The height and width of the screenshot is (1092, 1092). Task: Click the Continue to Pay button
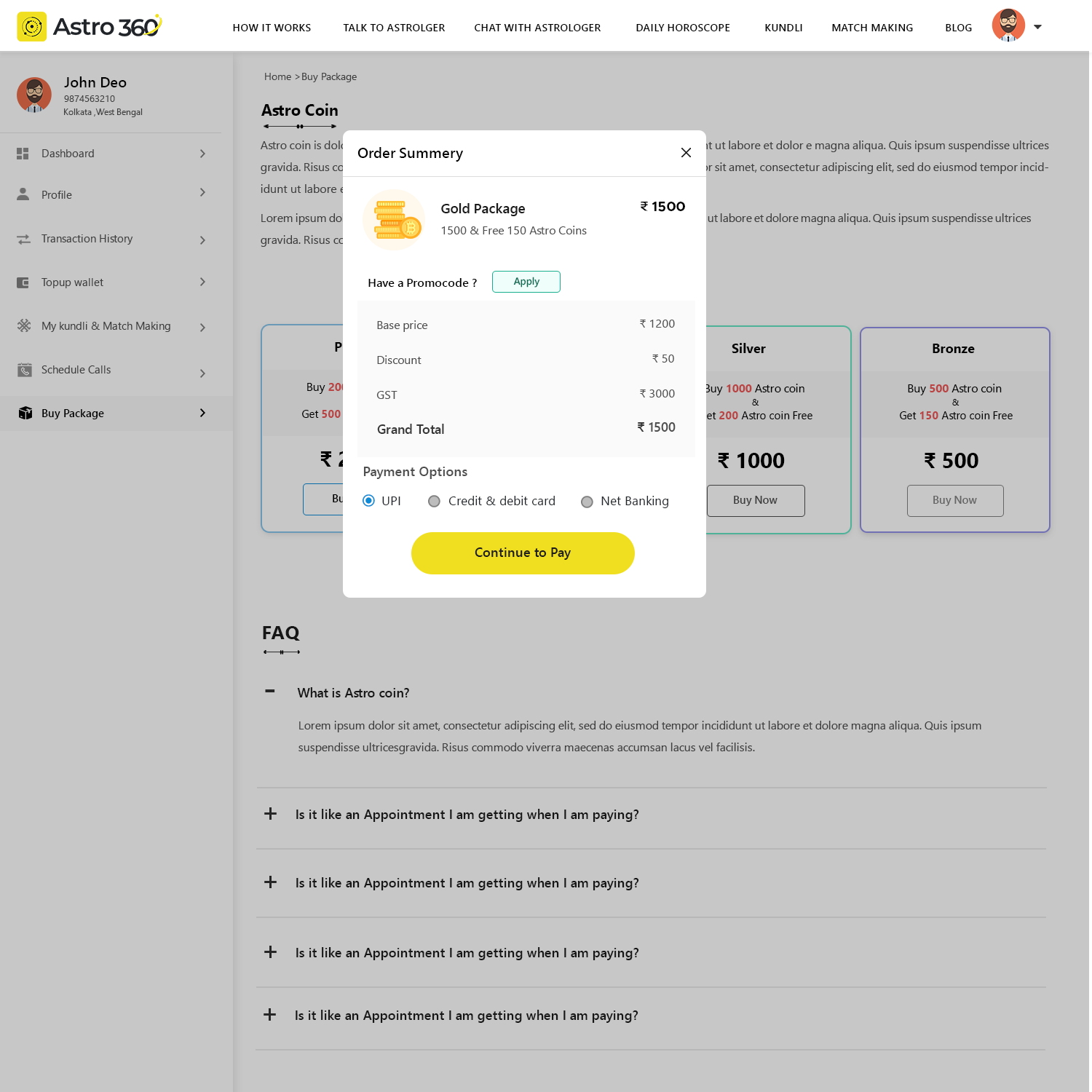pos(523,553)
